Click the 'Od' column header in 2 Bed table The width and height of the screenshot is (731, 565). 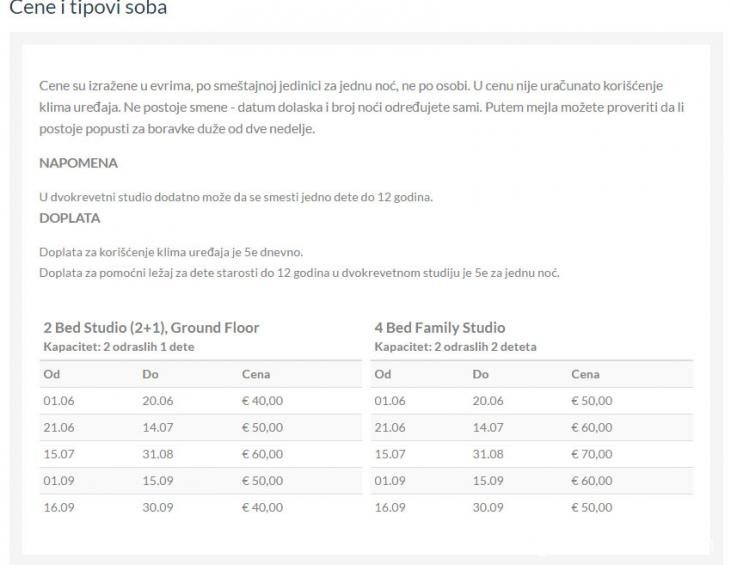pyautogui.click(x=52, y=374)
